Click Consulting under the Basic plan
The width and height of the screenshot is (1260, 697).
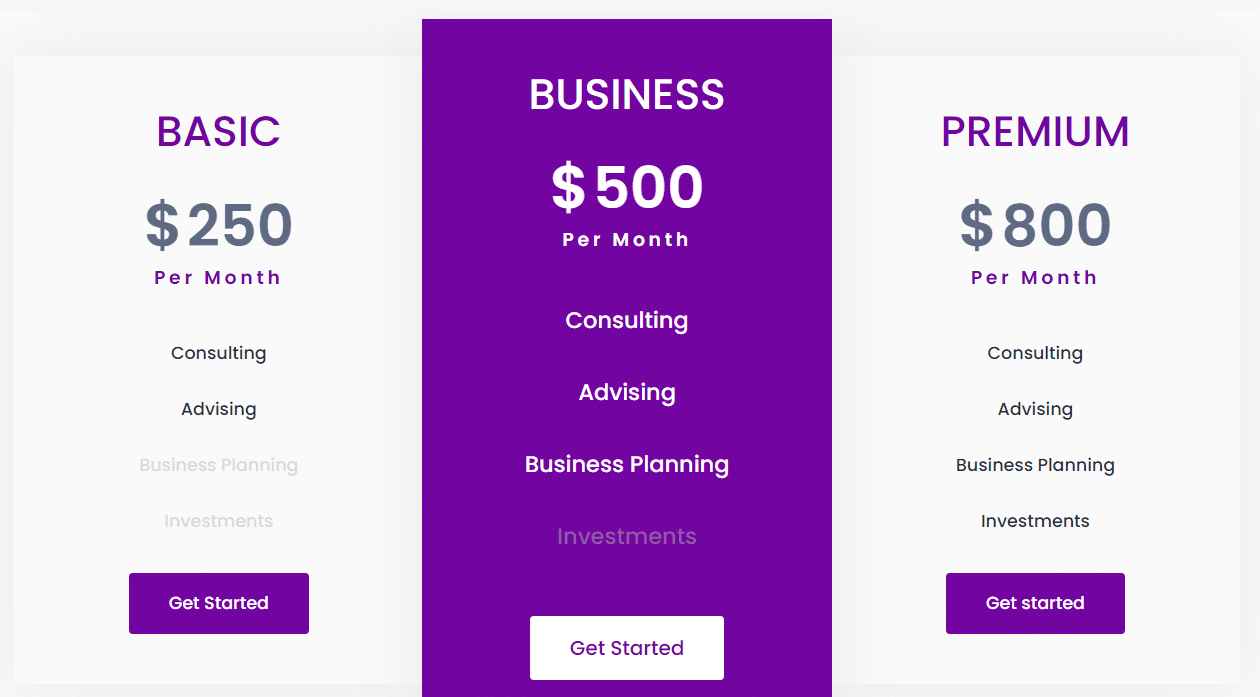tap(218, 353)
